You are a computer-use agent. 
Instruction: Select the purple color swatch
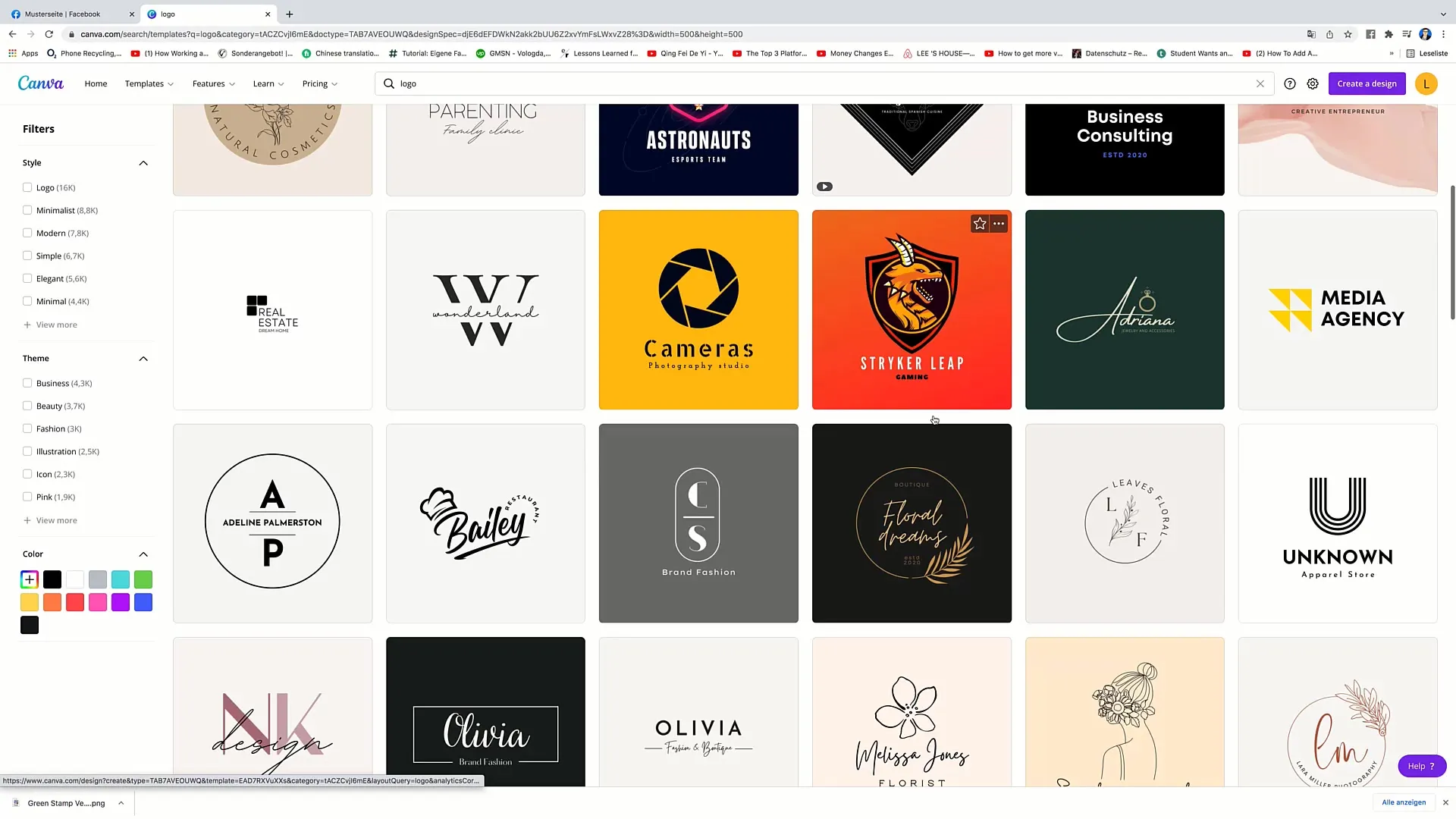pyautogui.click(x=121, y=602)
